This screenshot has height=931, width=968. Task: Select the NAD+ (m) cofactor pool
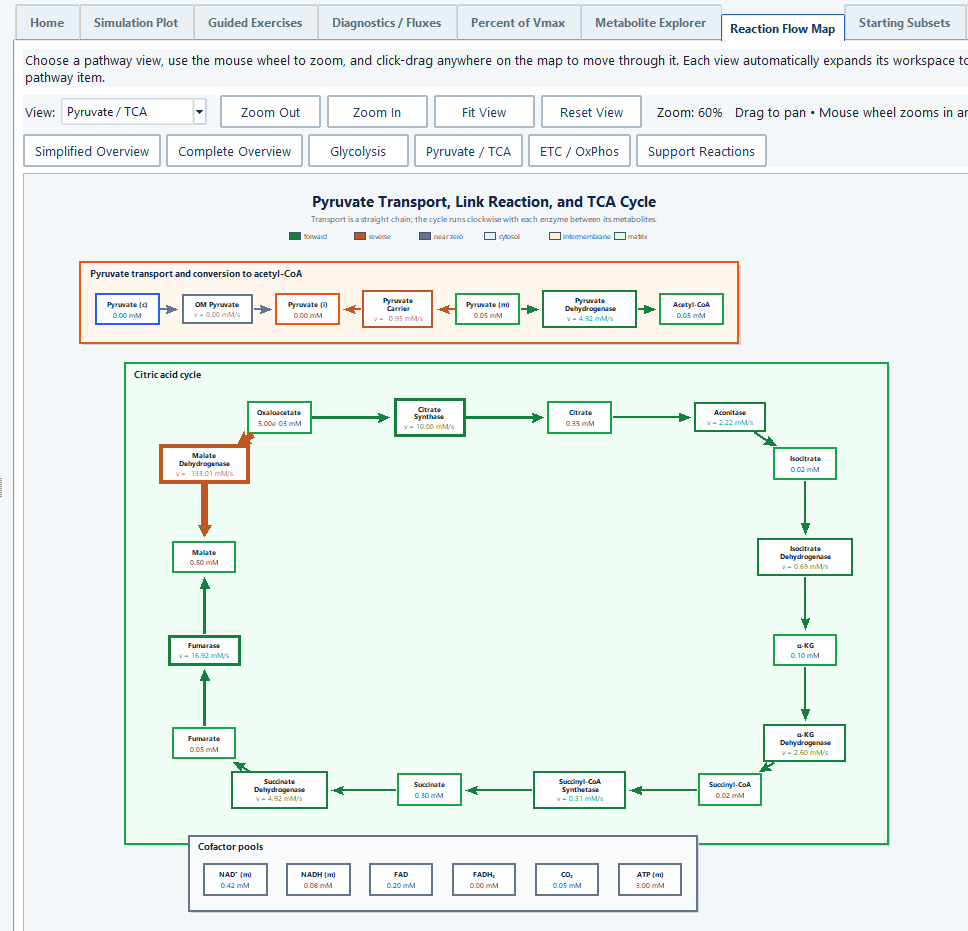coord(235,879)
